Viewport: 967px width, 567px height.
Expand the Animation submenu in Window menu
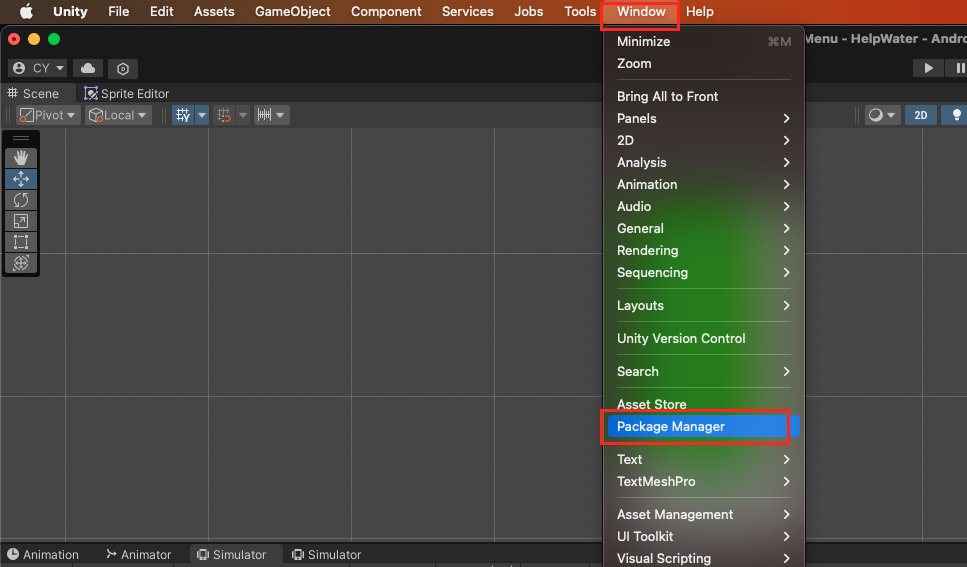pos(704,184)
